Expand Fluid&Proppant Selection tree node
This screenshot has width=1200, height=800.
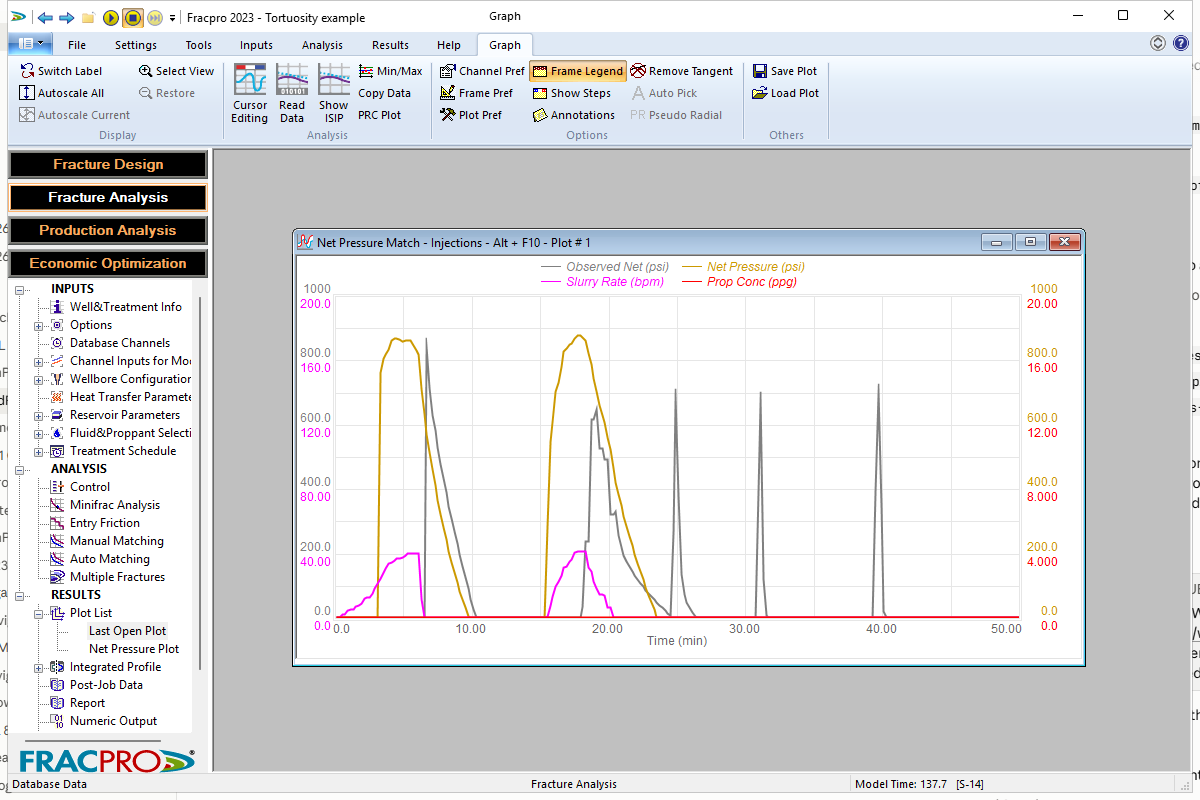(39, 433)
